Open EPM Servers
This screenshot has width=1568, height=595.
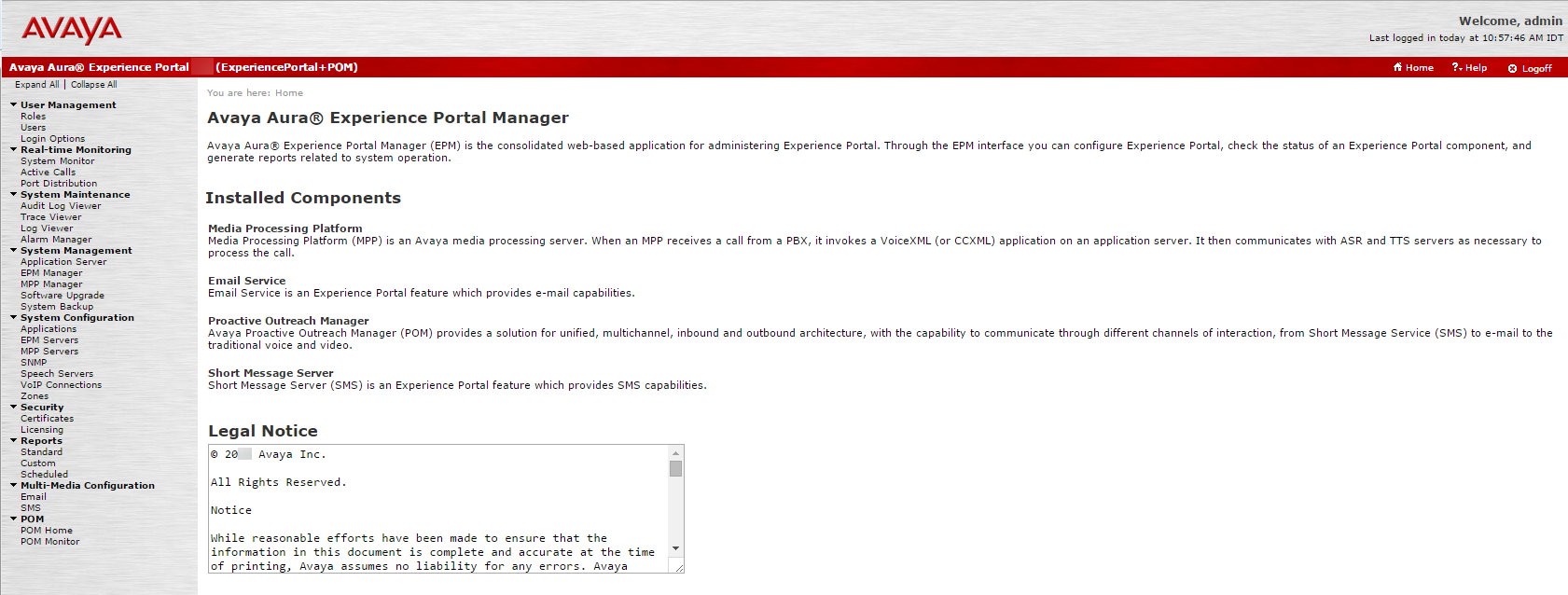pyautogui.click(x=50, y=340)
